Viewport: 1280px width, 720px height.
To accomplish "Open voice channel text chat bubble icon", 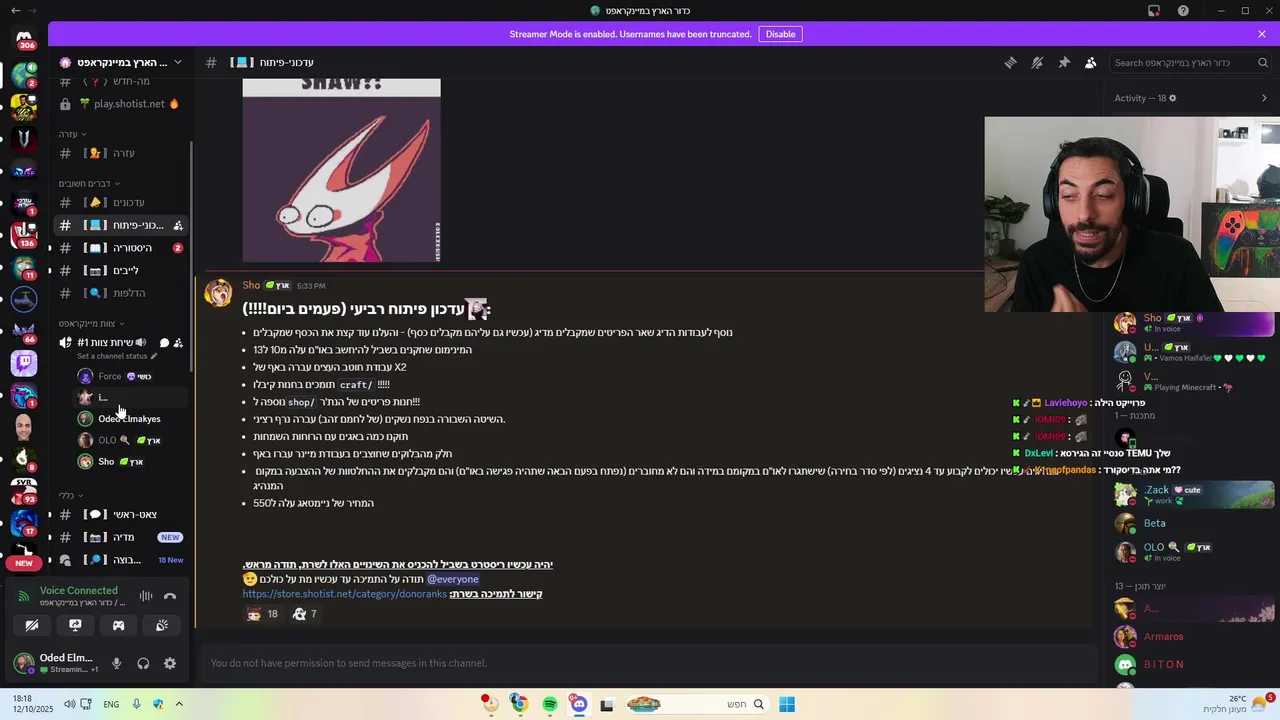I will pyautogui.click(x=164, y=342).
